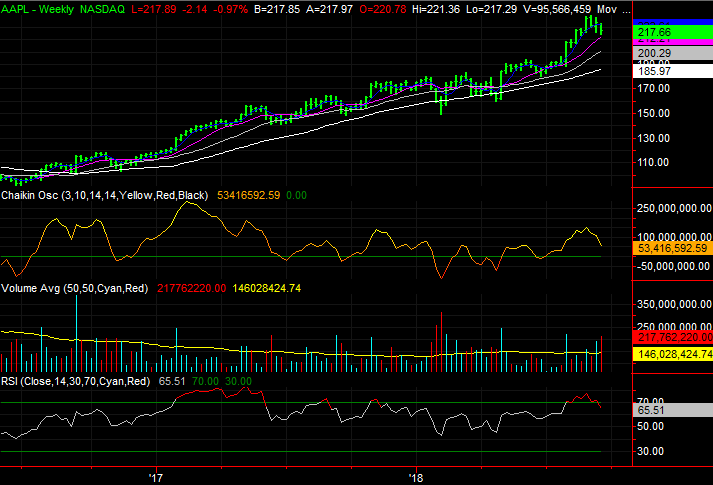Click the 350,000,000.00 volume axis label
Screen dimensions: 713x485
pyautogui.click(x=674, y=304)
